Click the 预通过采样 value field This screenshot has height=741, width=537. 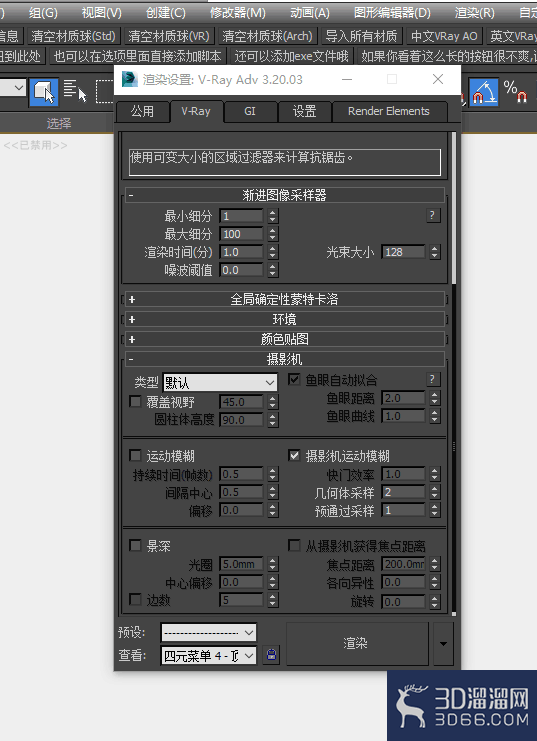[x=403, y=510]
